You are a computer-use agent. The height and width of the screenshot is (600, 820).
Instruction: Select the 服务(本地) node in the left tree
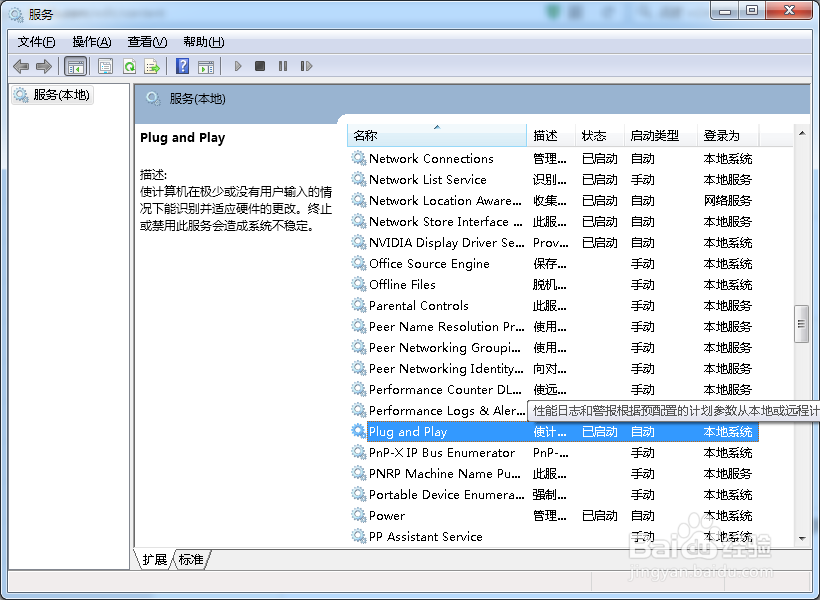(x=52, y=95)
